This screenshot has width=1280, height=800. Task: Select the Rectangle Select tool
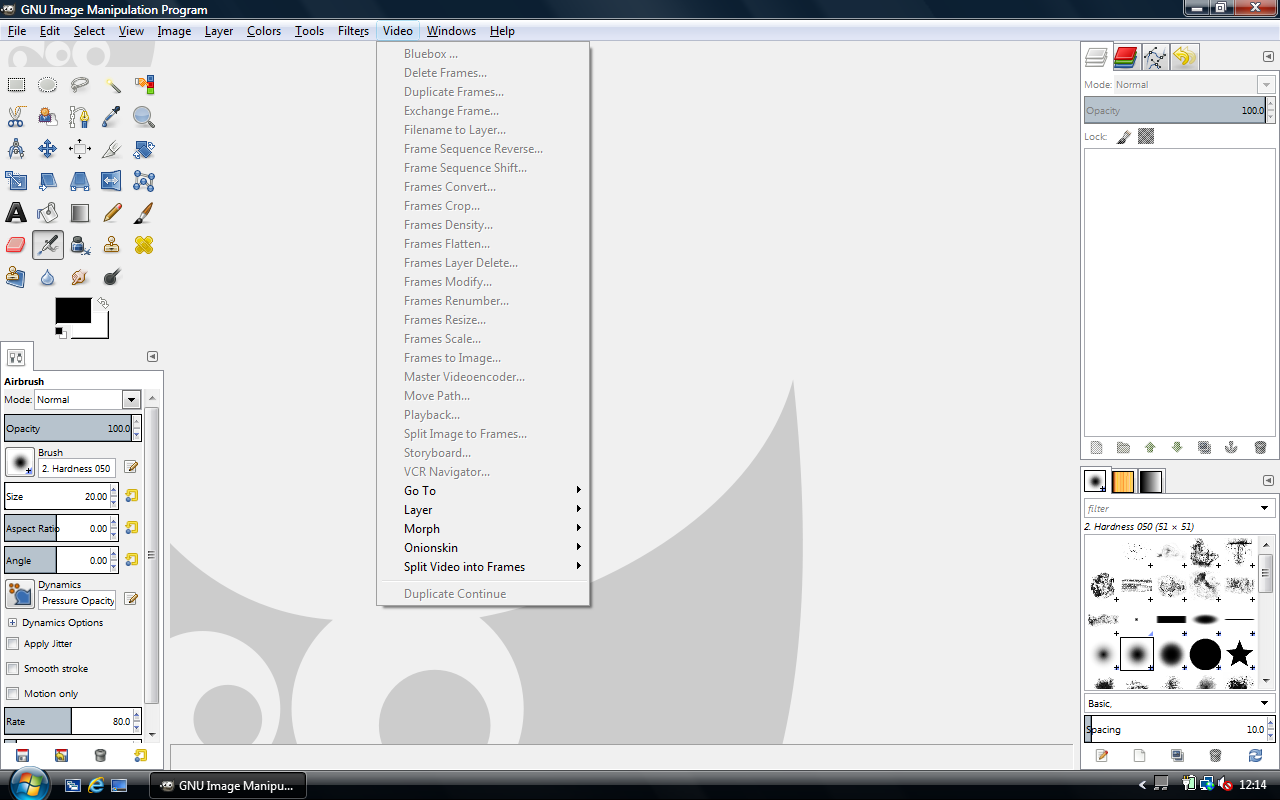pos(16,85)
